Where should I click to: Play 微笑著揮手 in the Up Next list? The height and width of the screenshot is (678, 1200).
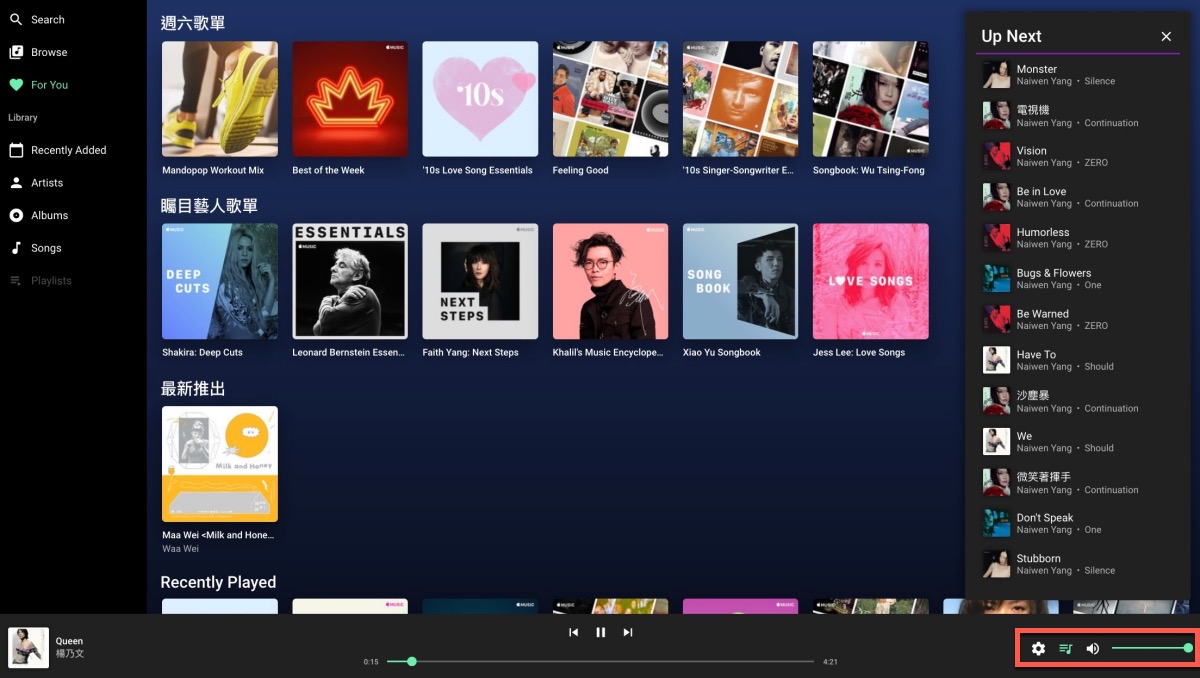(1078, 483)
